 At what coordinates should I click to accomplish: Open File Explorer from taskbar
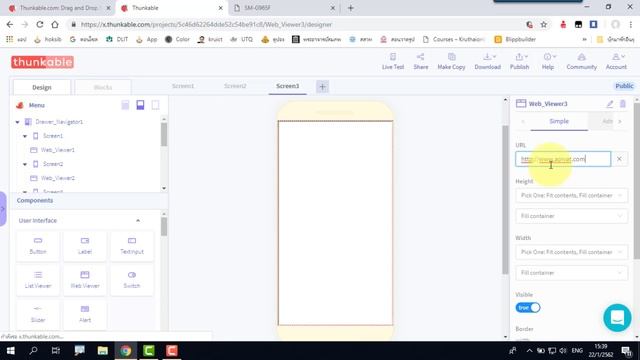(103, 351)
